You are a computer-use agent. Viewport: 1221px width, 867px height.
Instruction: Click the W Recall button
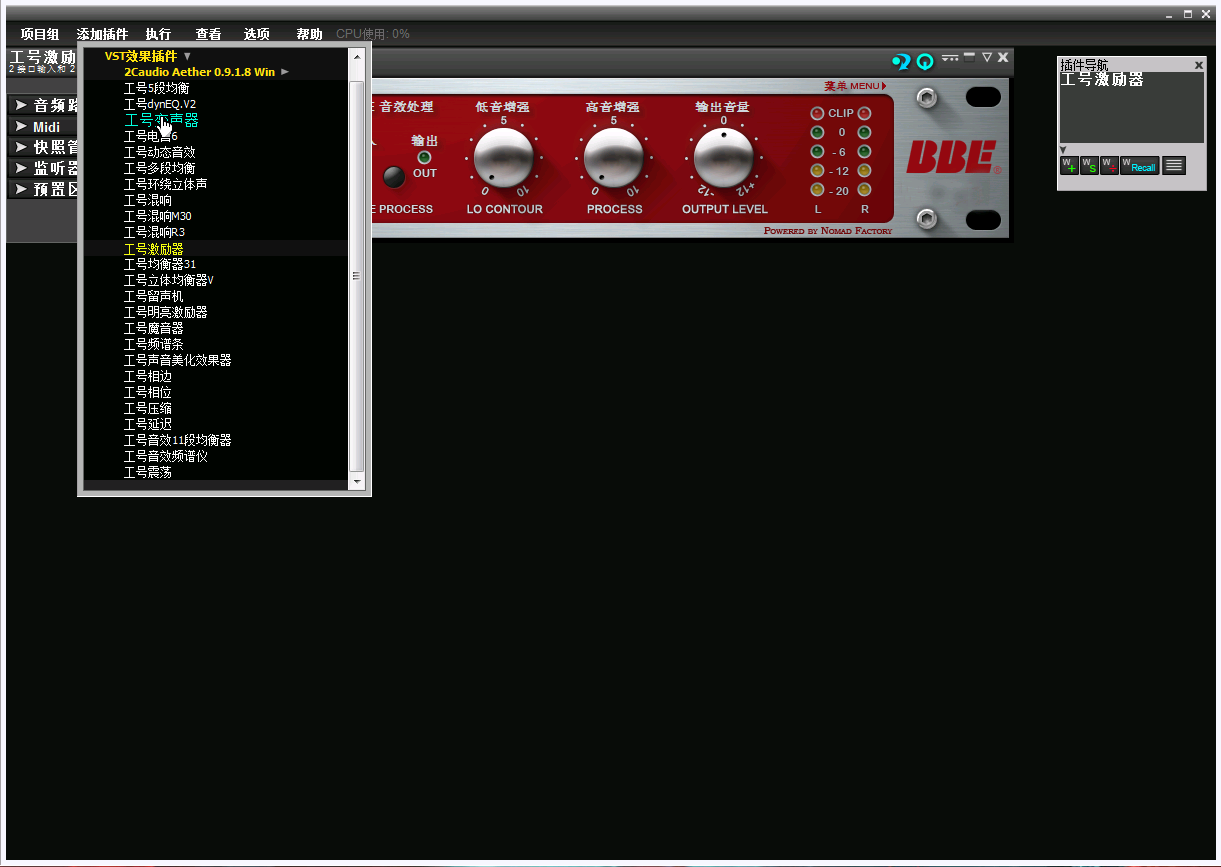tap(1139, 165)
